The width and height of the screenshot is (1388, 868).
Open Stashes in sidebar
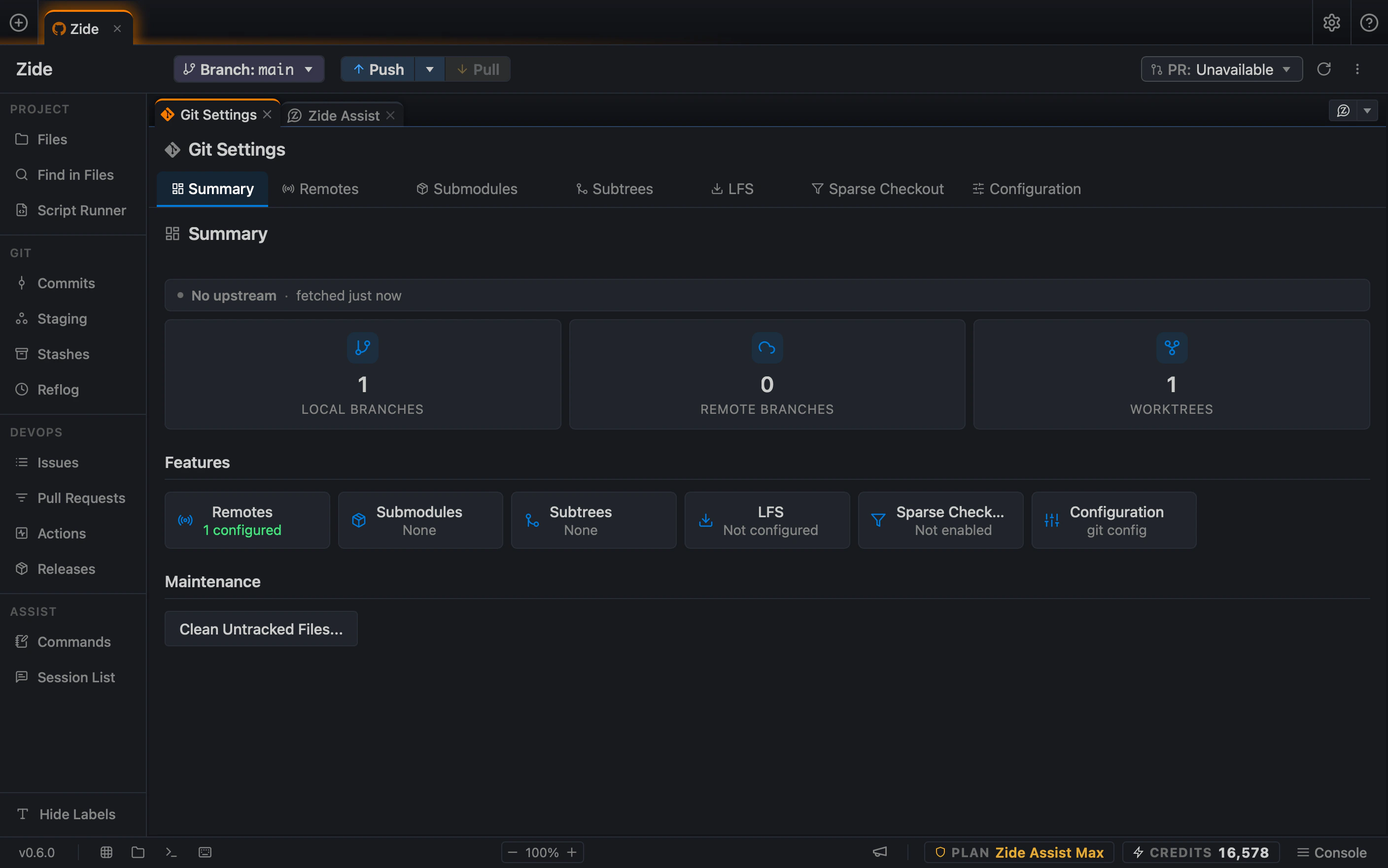[73, 354]
